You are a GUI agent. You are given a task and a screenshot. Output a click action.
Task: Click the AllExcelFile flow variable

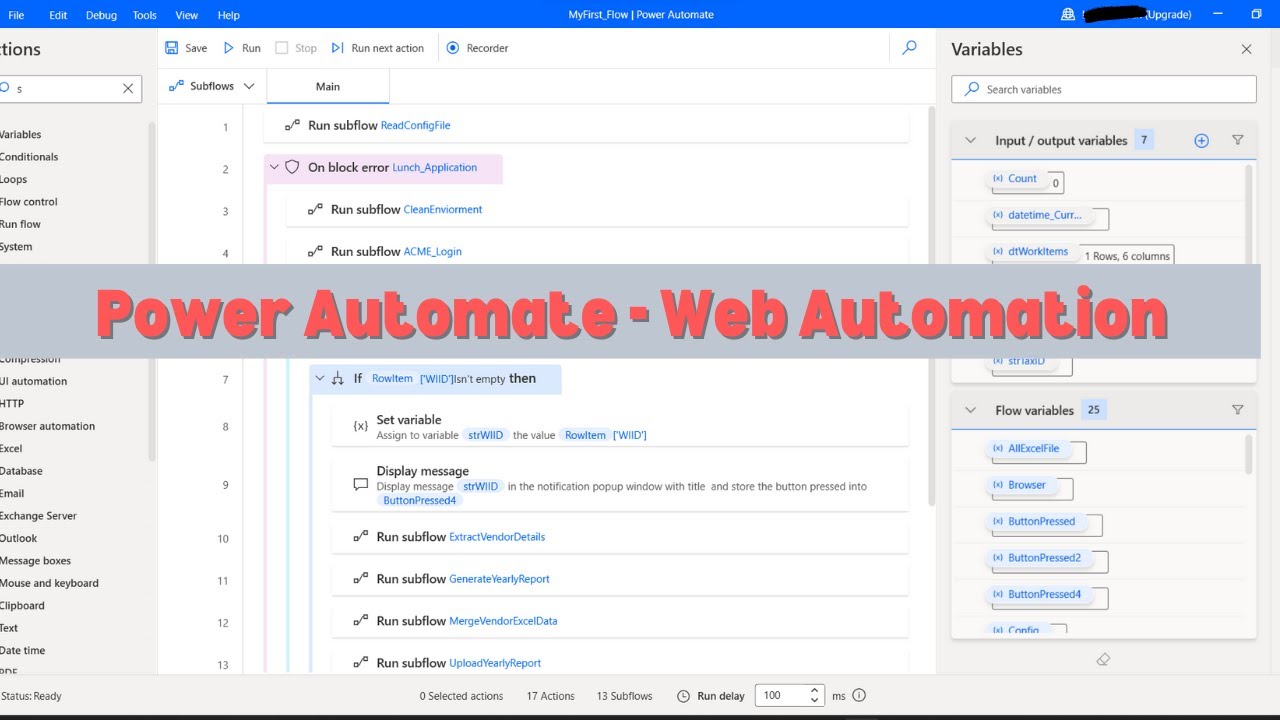1027,449
